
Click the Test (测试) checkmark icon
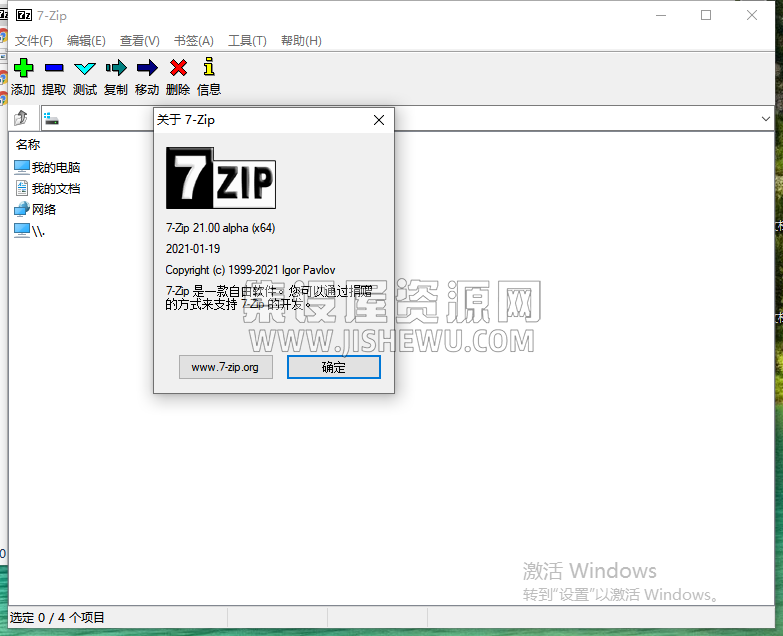pos(85,68)
